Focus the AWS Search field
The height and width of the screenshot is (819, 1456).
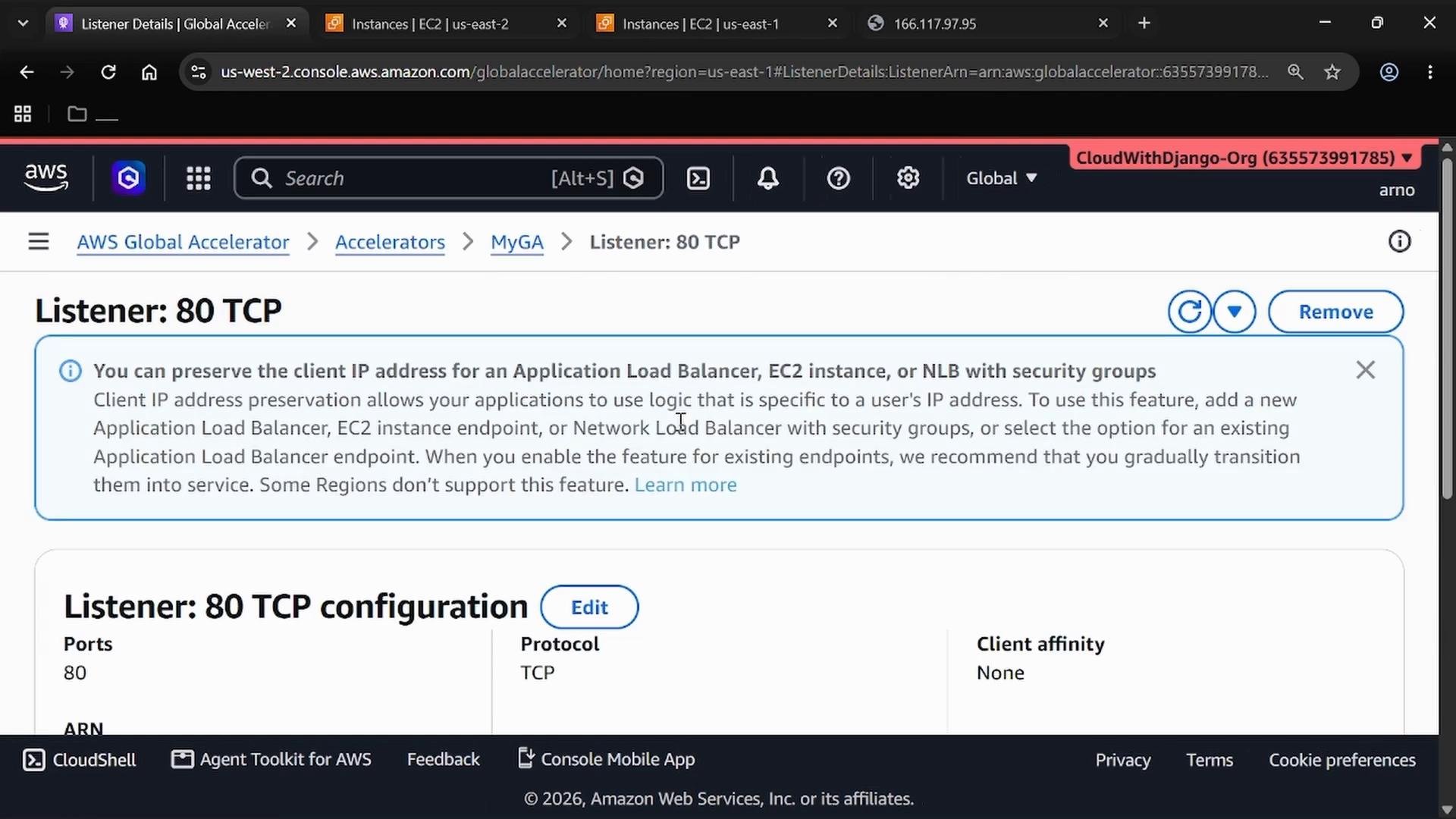tap(449, 178)
